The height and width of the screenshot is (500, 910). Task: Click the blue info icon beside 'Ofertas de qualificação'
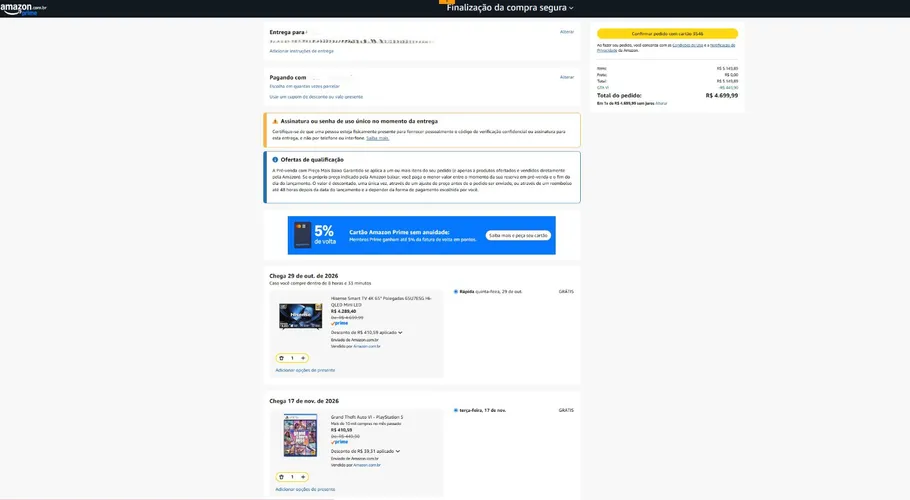pyautogui.click(x=275, y=160)
